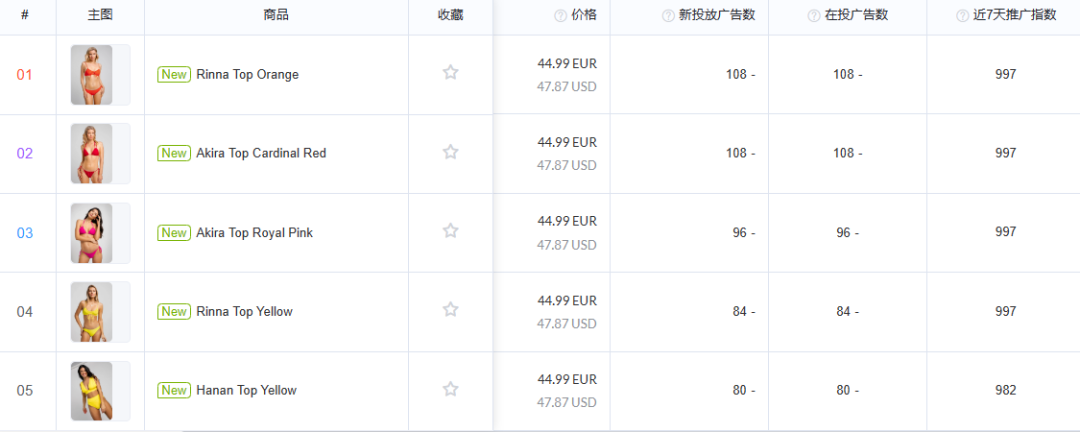
Task: Click help icon beside 在投广告数 header
Action: (815, 16)
